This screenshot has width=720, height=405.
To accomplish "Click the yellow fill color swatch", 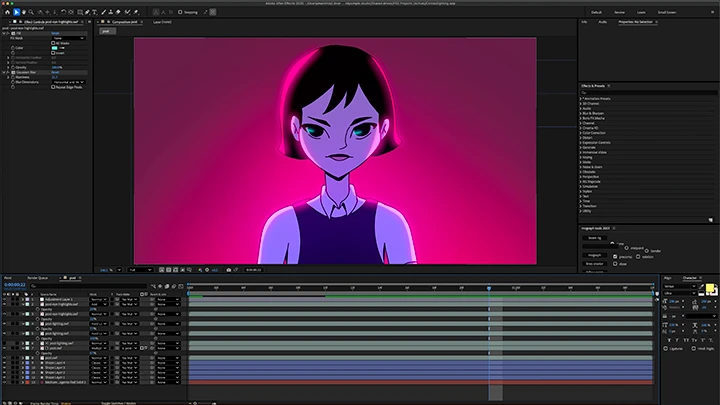I will pos(711,289).
